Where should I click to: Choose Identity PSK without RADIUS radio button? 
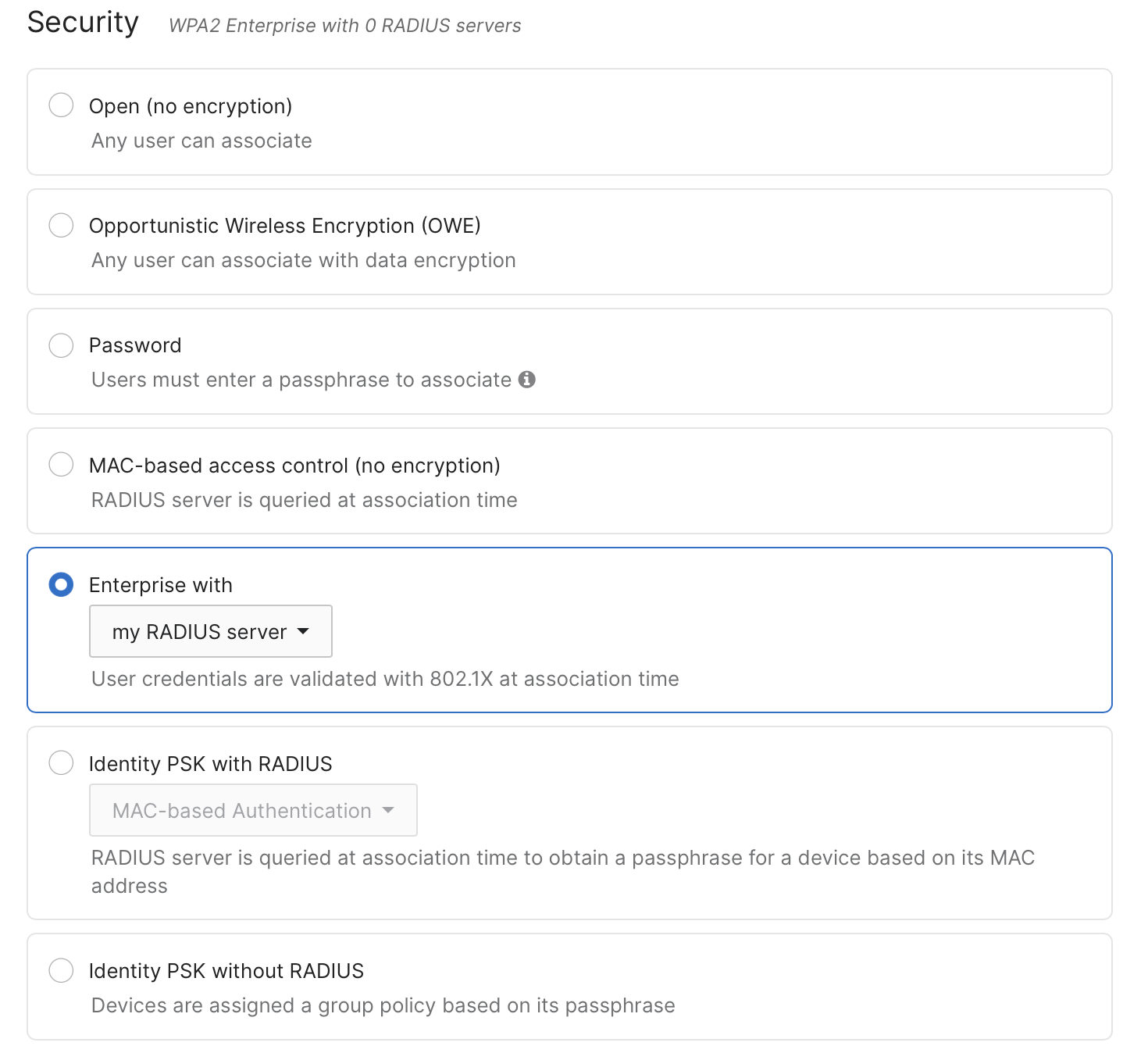coord(61,970)
